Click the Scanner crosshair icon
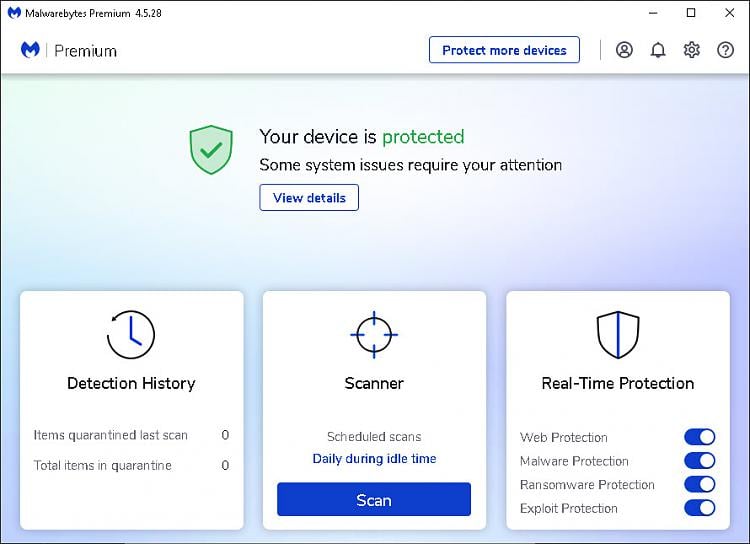The image size is (750, 544). pos(374,334)
